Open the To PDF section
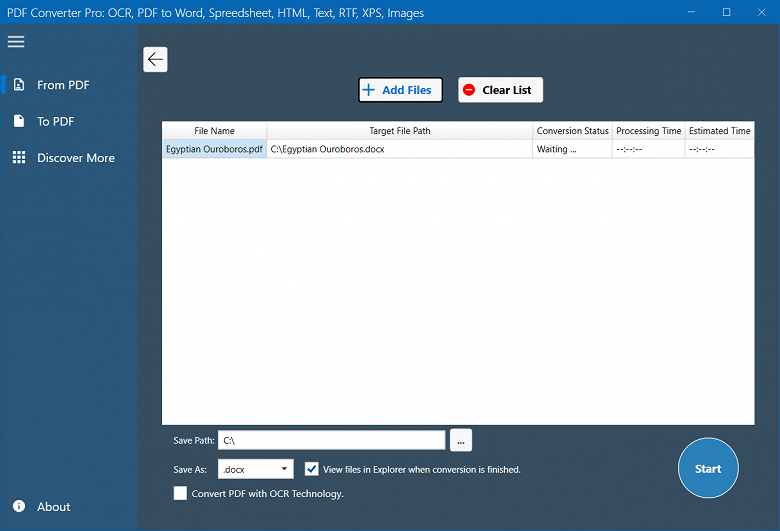 69,121
